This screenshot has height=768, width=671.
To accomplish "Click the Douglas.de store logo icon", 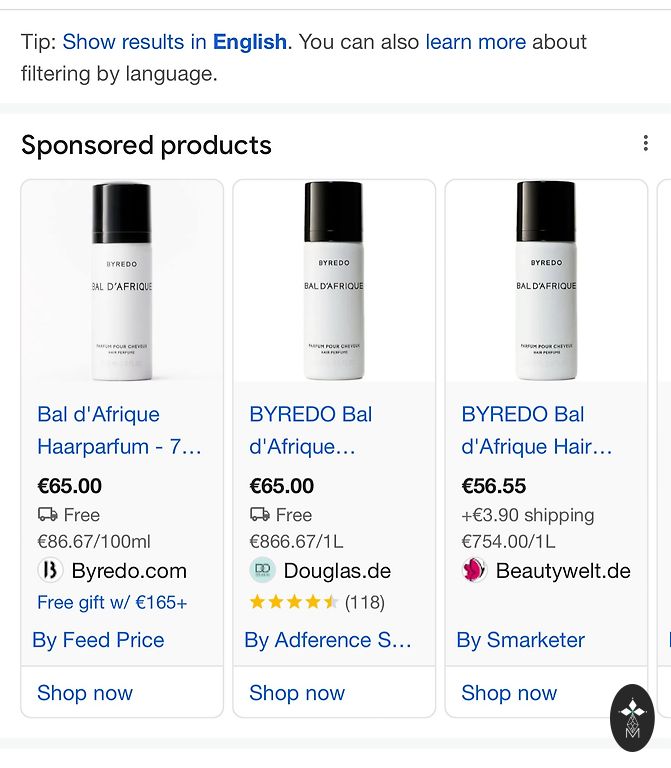I will pyautogui.click(x=262, y=571).
